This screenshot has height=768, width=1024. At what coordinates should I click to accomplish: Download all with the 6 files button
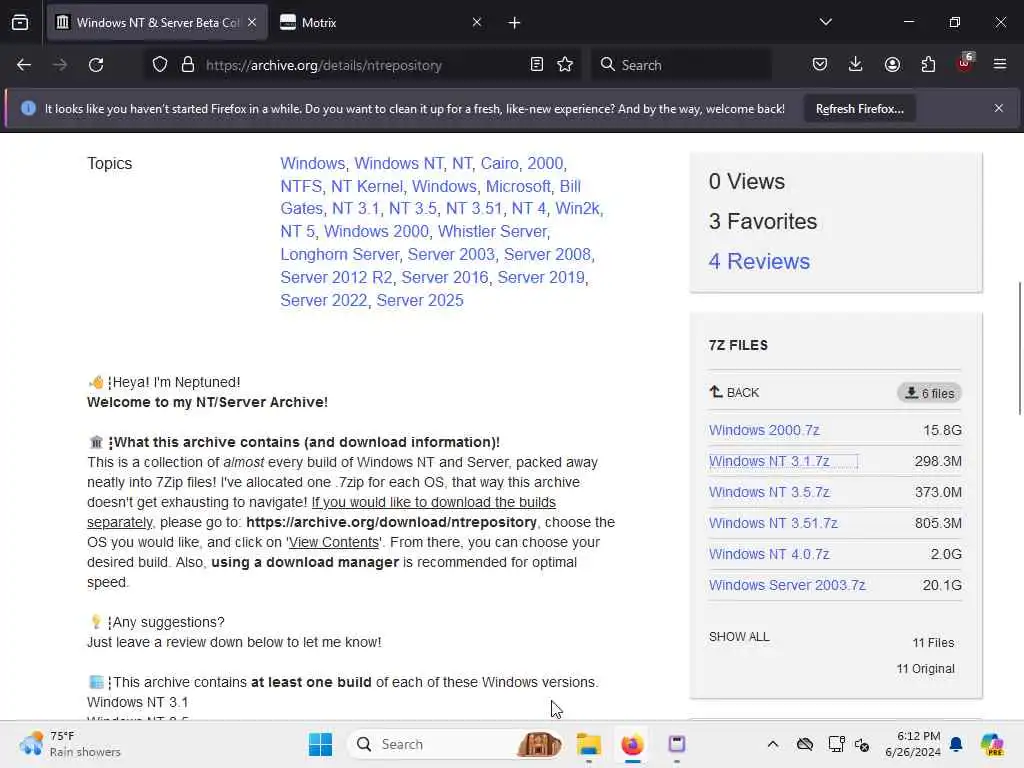(929, 393)
